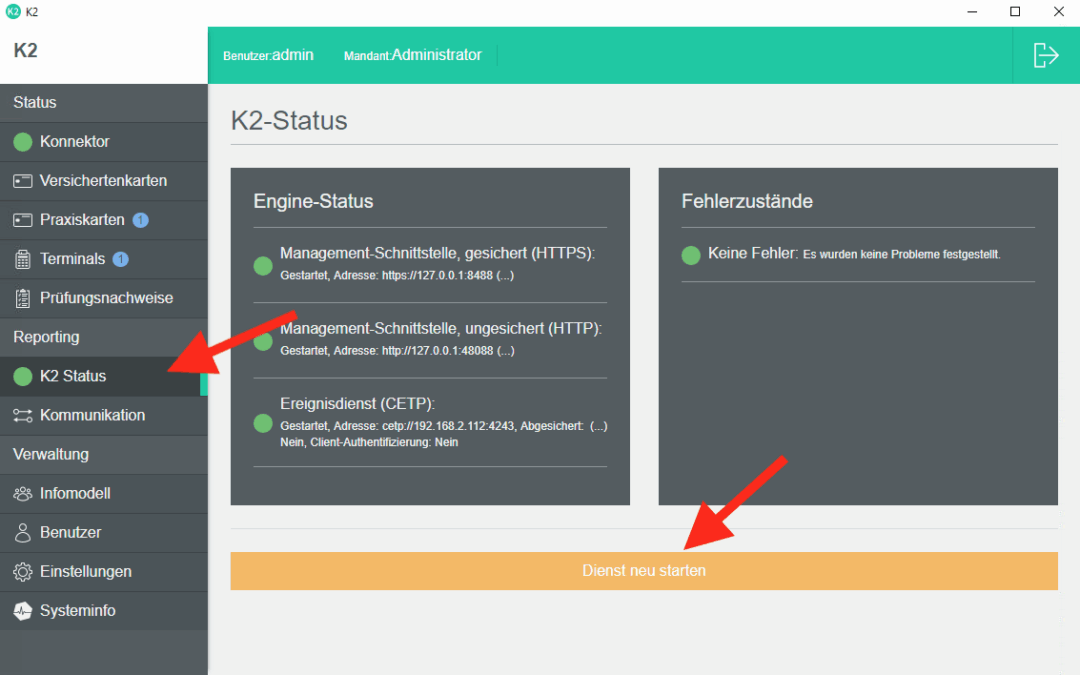Click the K2 logo text in sidebar
Image resolution: width=1080 pixels, height=675 pixels.
pos(25,50)
